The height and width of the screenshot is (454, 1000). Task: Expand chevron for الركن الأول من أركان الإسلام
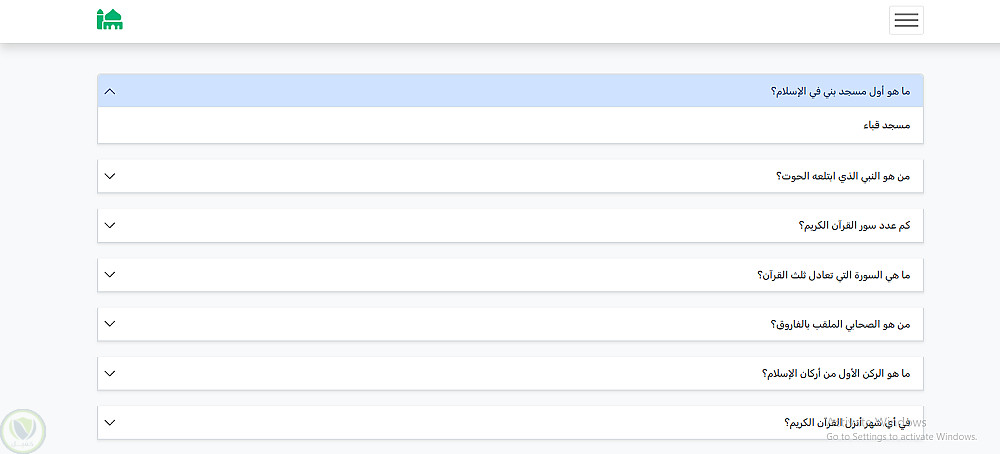pos(110,373)
